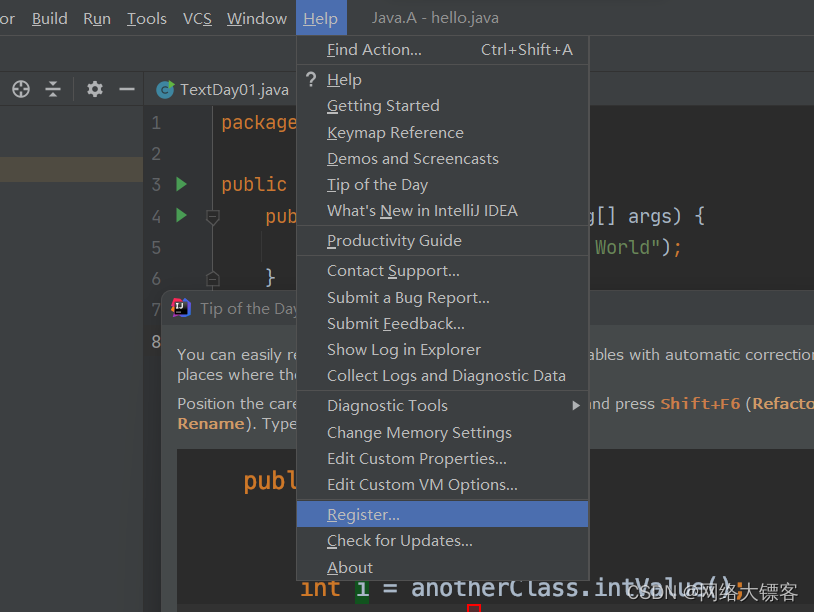
Task: Open the Build menu
Action: click(50, 19)
